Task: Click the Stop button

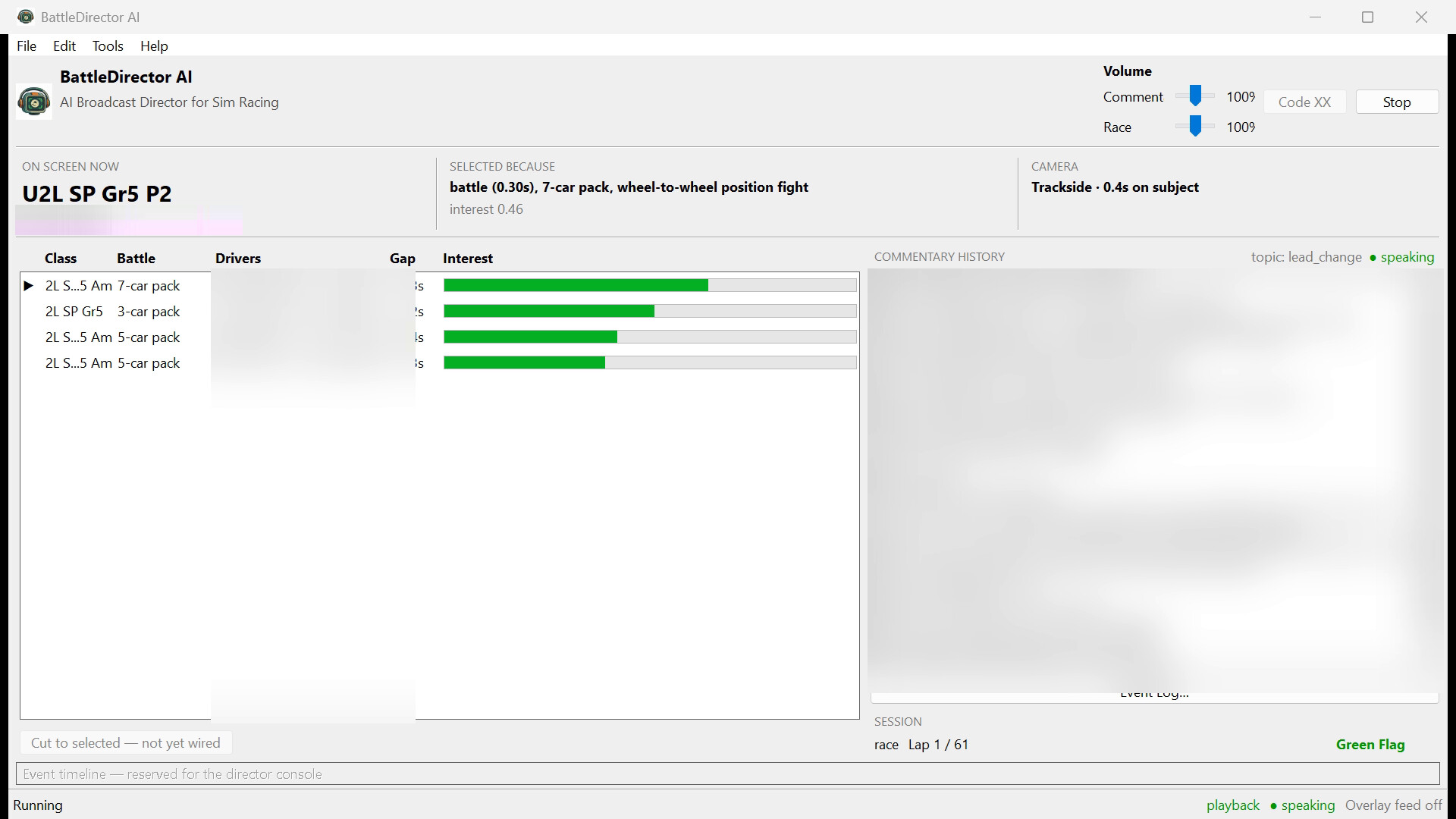Action: click(x=1397, y=102)
